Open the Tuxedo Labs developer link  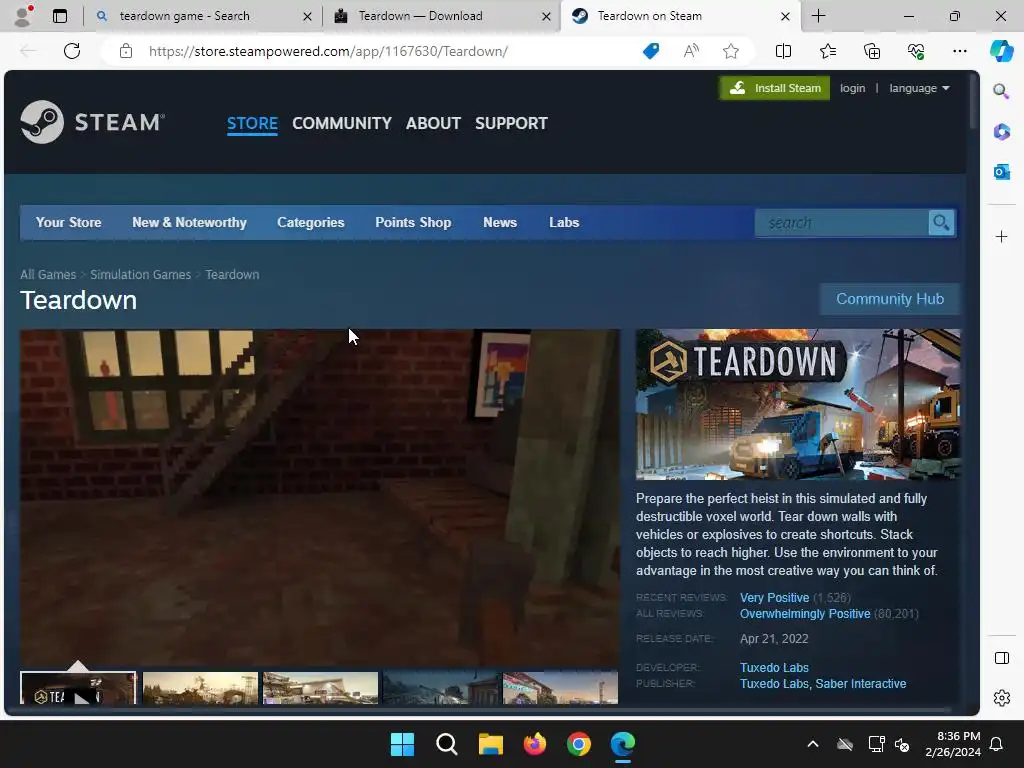[x=774, y=667]
